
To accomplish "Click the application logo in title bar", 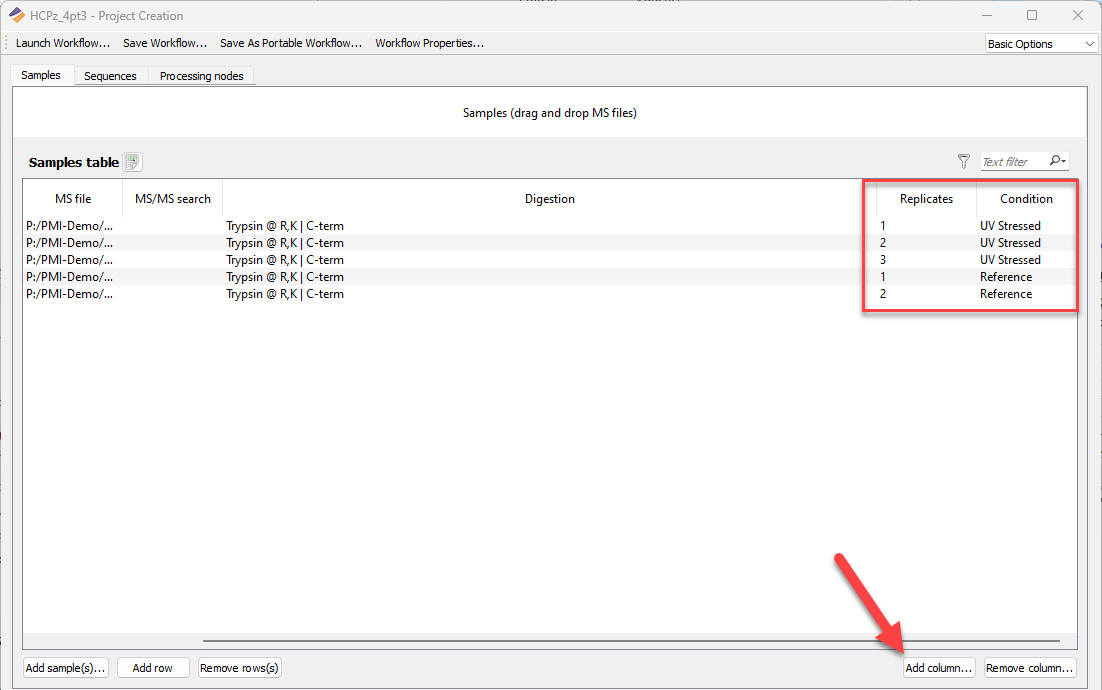I will (17, 15).
